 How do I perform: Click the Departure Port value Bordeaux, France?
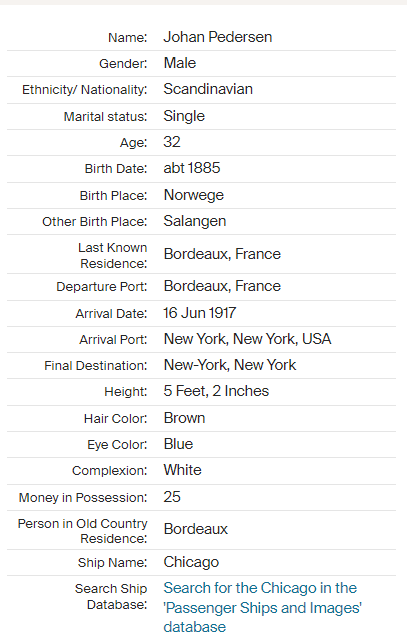coord(222,286)
